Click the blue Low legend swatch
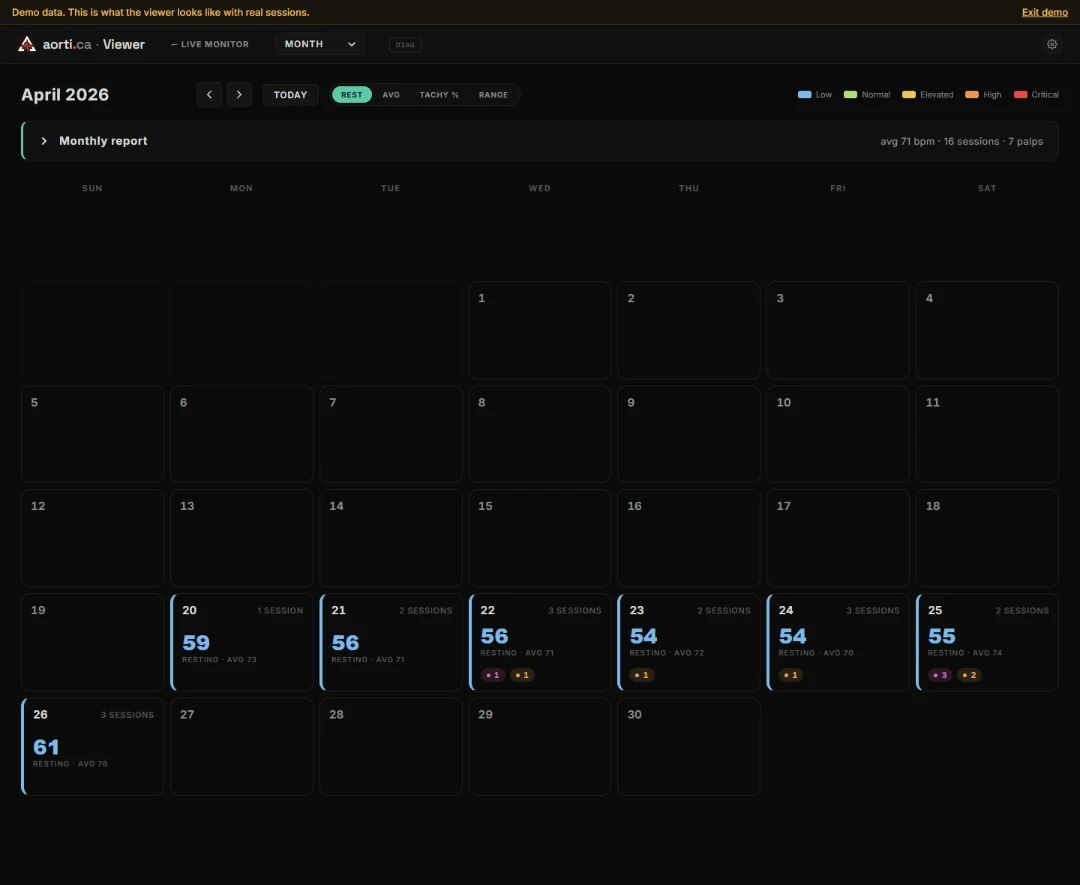1080x885 pixels. 804,94
